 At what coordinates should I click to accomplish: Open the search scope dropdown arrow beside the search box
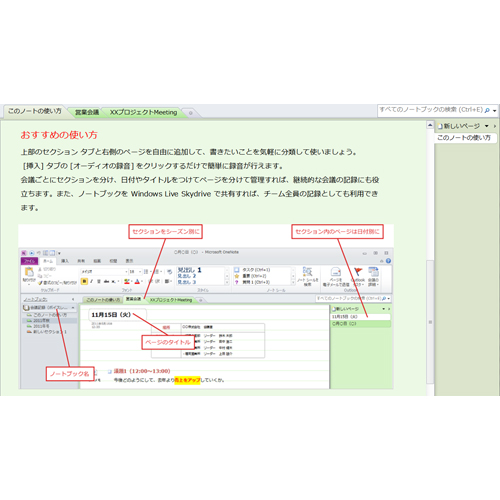pyautogui.click(x=495, y=110)
